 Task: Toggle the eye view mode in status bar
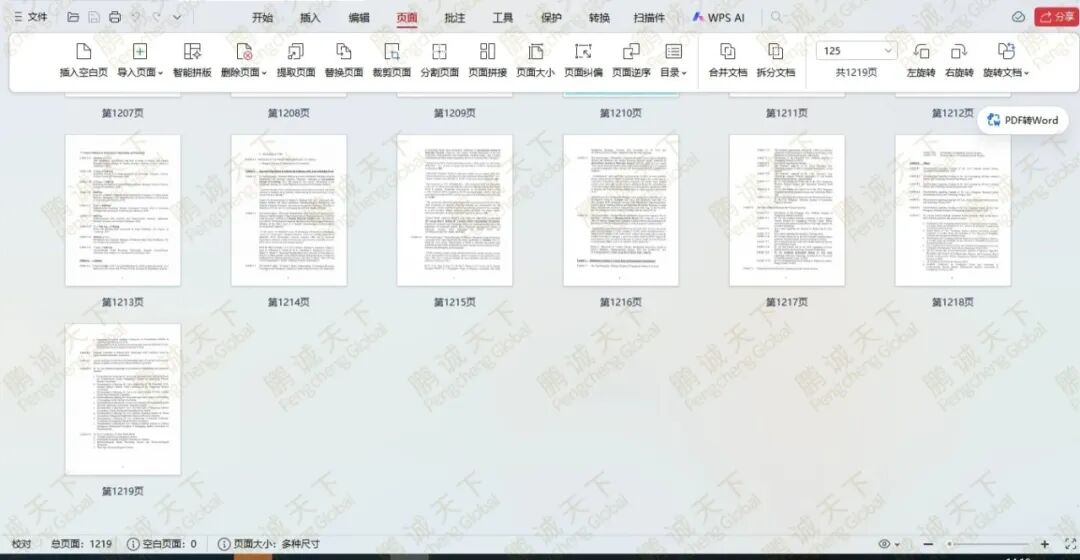click(889, 543)
